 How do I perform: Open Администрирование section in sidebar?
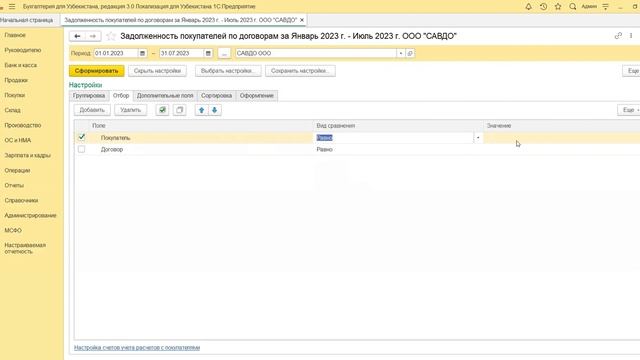31,216
